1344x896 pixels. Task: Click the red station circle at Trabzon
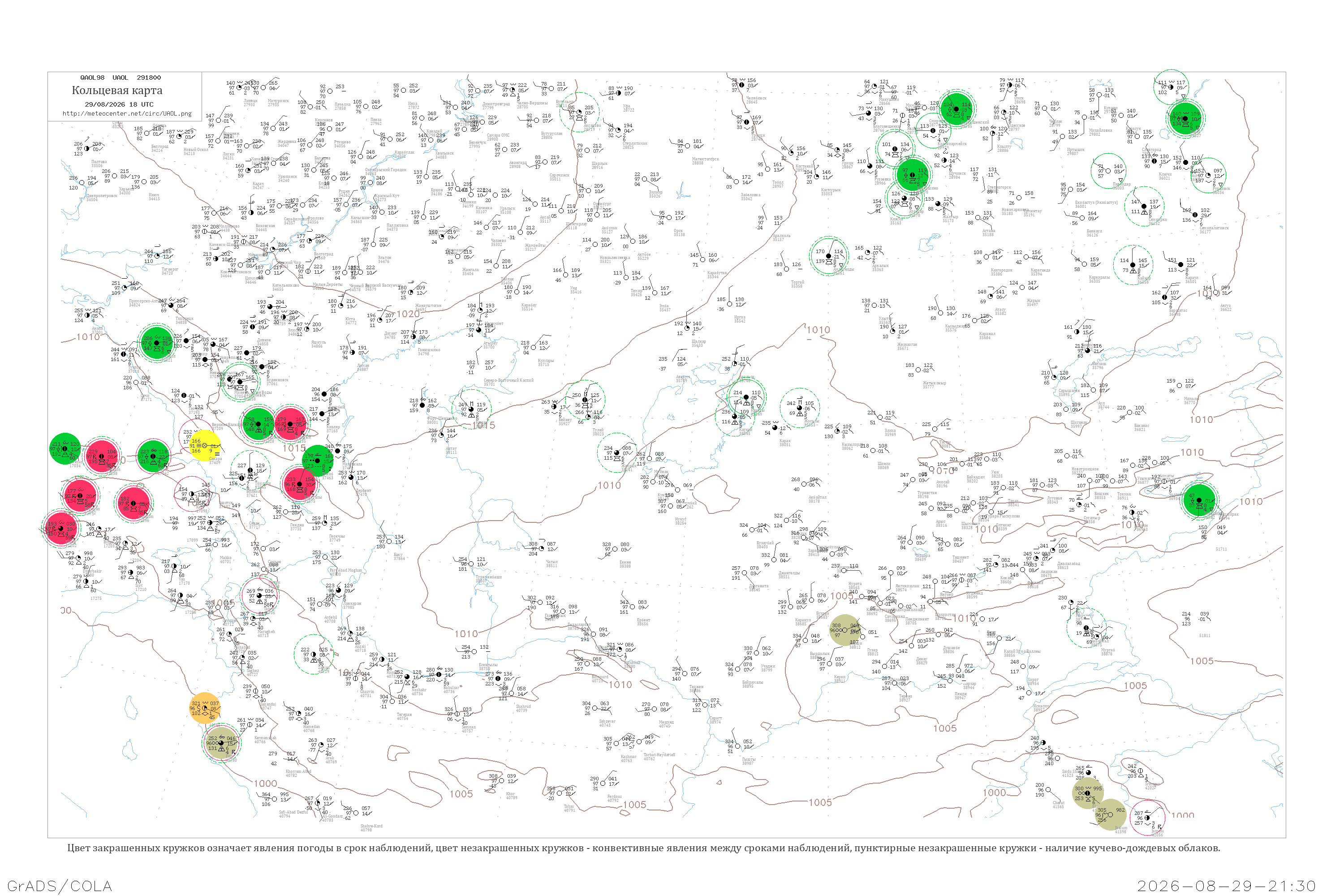point(102,457)
